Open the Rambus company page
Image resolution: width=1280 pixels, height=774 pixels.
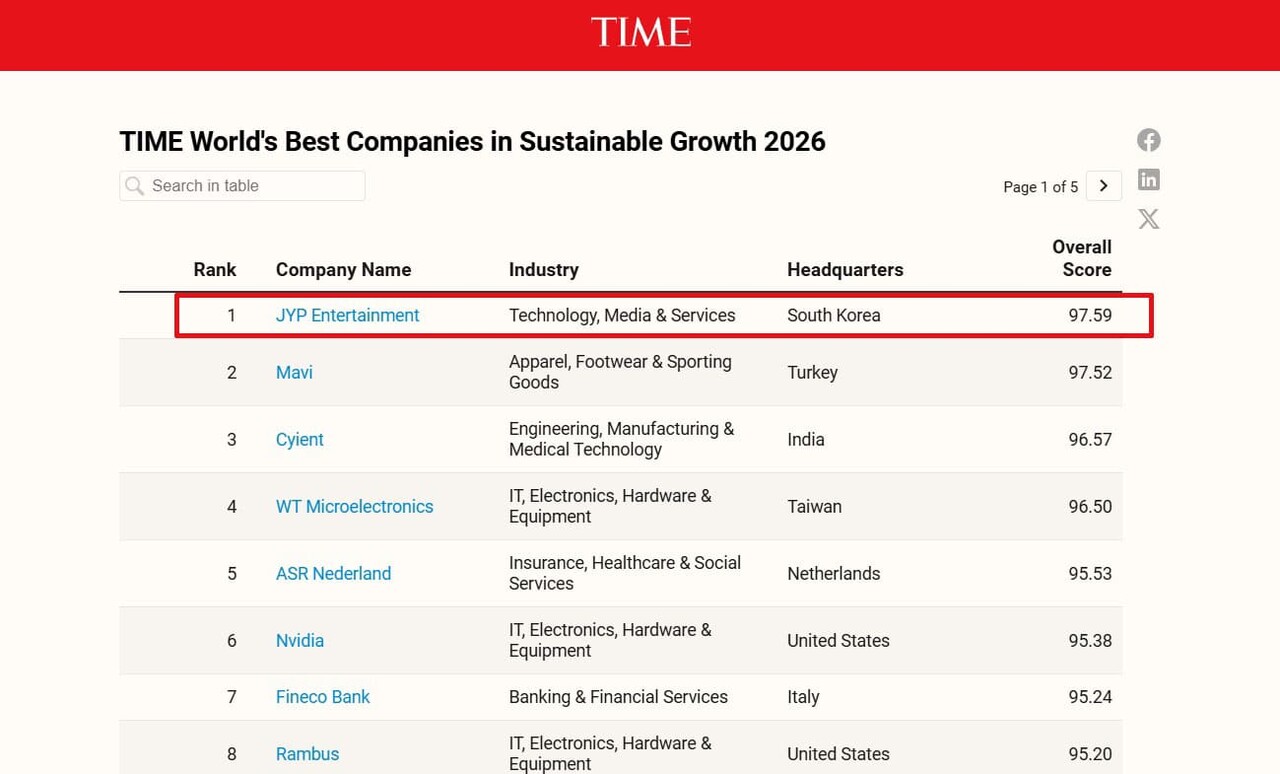pyautogui.click(x=307, y=754)
